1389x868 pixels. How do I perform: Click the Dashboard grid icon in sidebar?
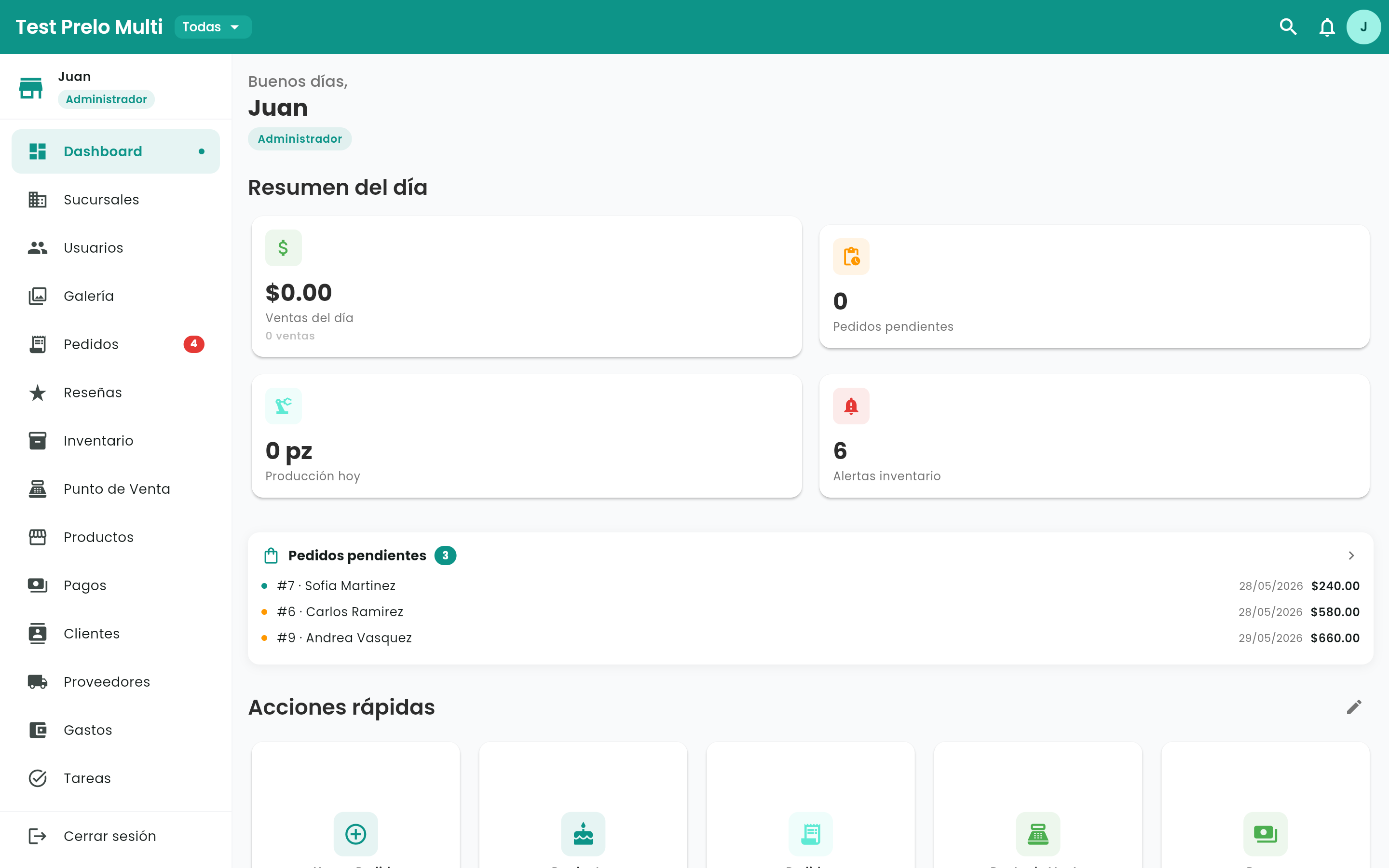(x=38, y=151)
